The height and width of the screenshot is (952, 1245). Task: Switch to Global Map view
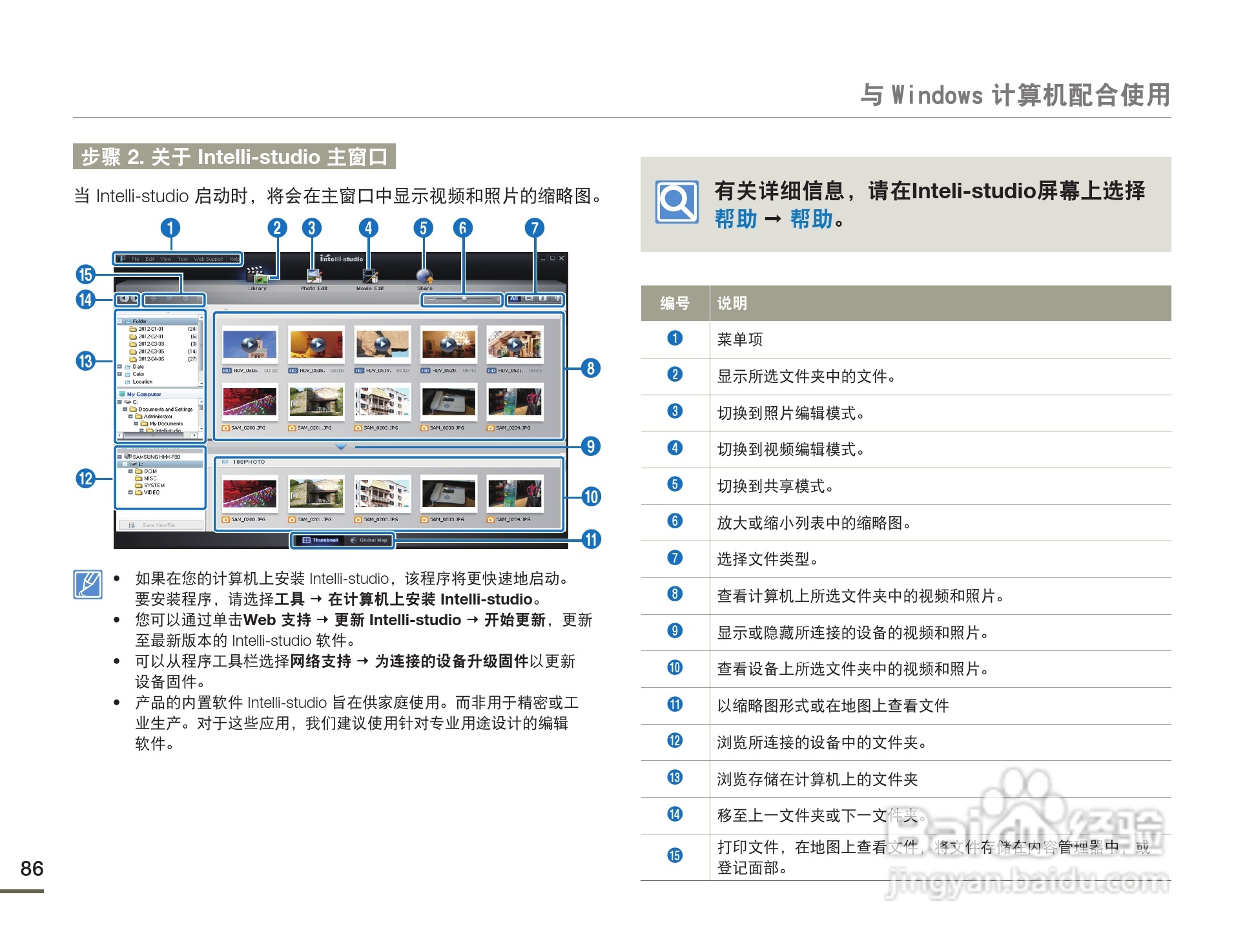click(369, 540)
